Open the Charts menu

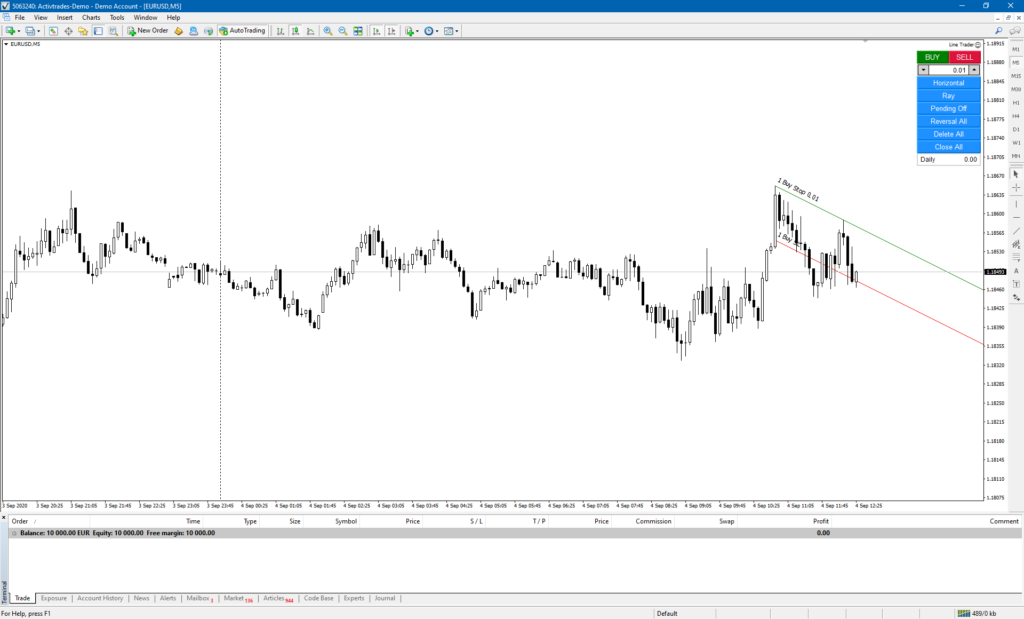[x=91, y=17]
